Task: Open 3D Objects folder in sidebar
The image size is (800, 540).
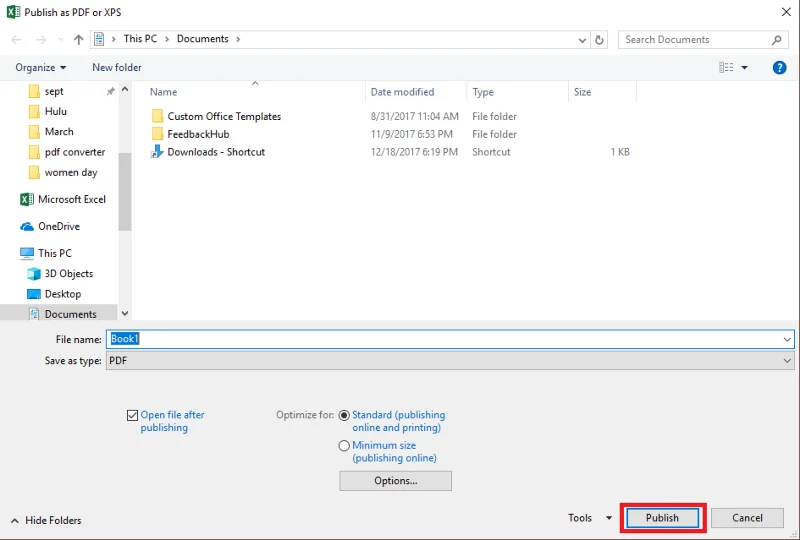Action: tap(68, 273)
